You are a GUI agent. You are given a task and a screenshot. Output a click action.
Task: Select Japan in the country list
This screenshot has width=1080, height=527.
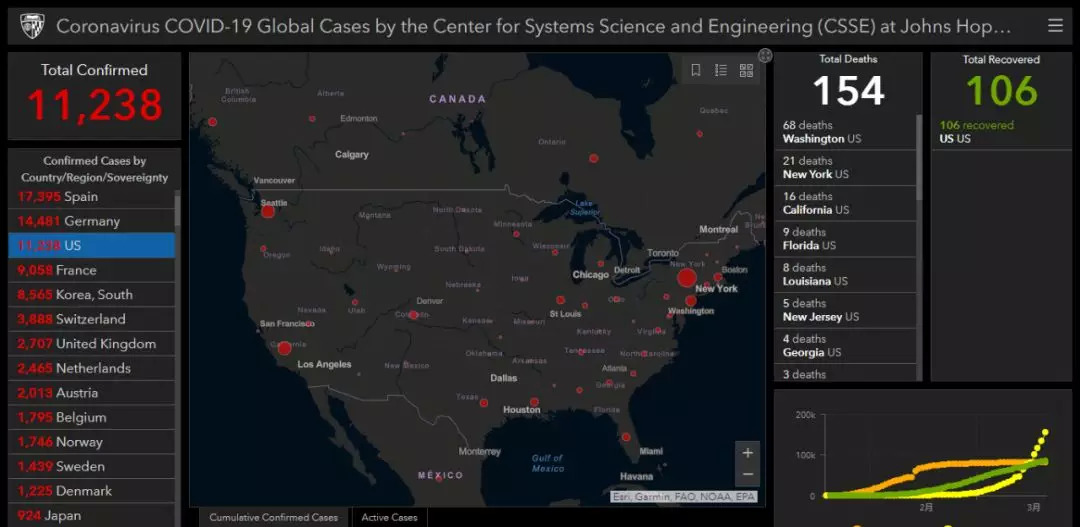92,515
